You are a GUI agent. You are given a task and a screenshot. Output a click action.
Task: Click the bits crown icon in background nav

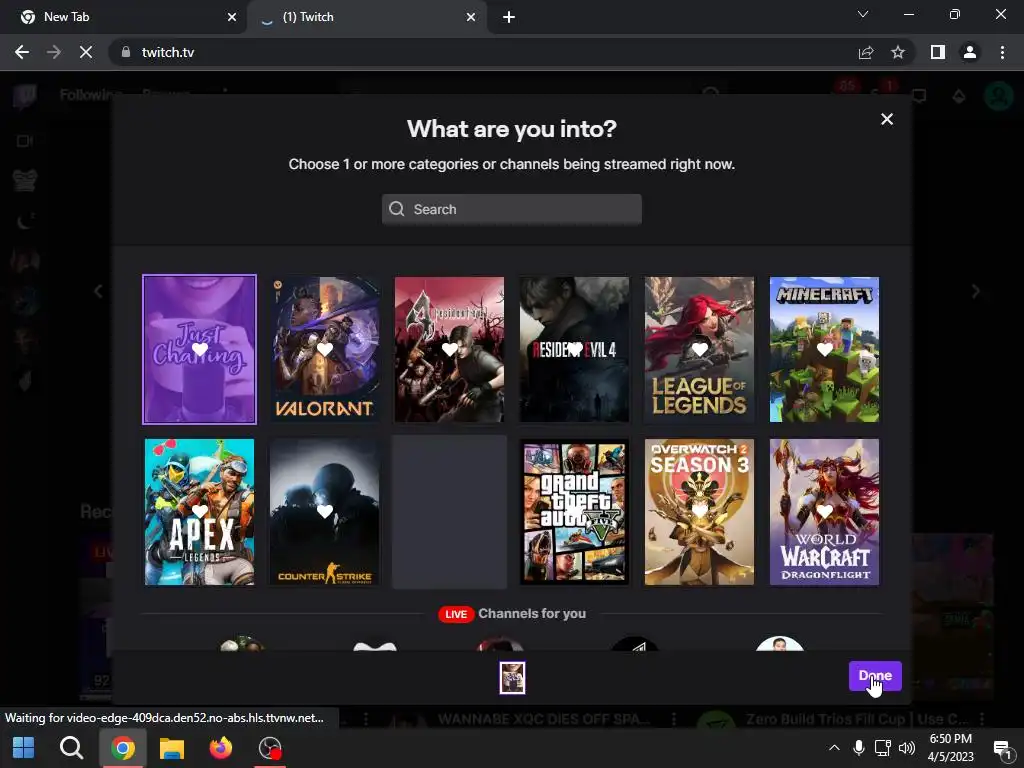[x=959, y=96]
